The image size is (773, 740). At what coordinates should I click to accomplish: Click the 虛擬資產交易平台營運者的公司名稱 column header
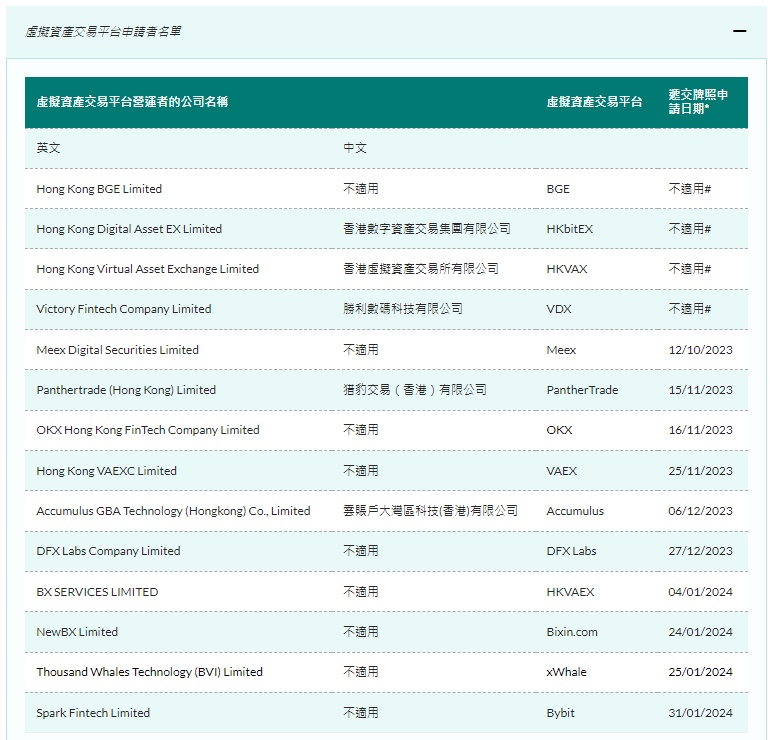pyautogui.click(x=132, y=102)
